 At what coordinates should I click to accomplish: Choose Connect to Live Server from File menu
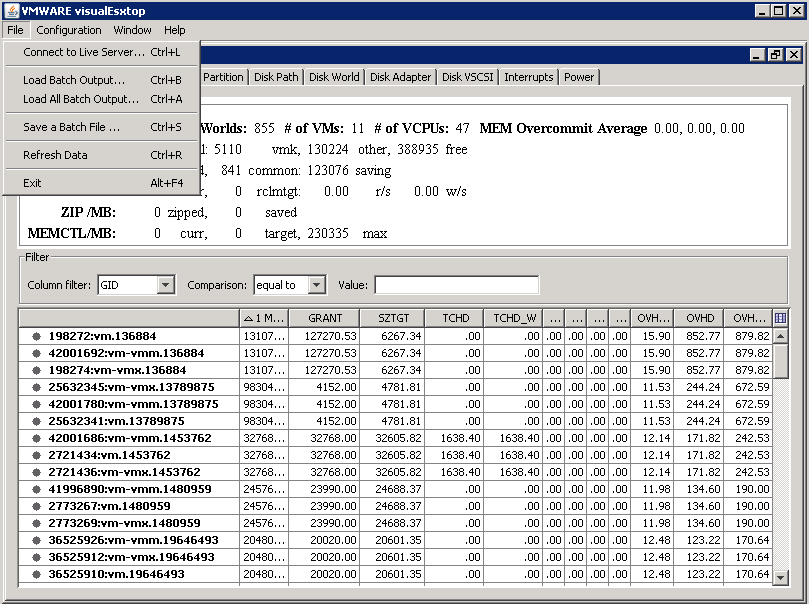(x=102, y=52)
